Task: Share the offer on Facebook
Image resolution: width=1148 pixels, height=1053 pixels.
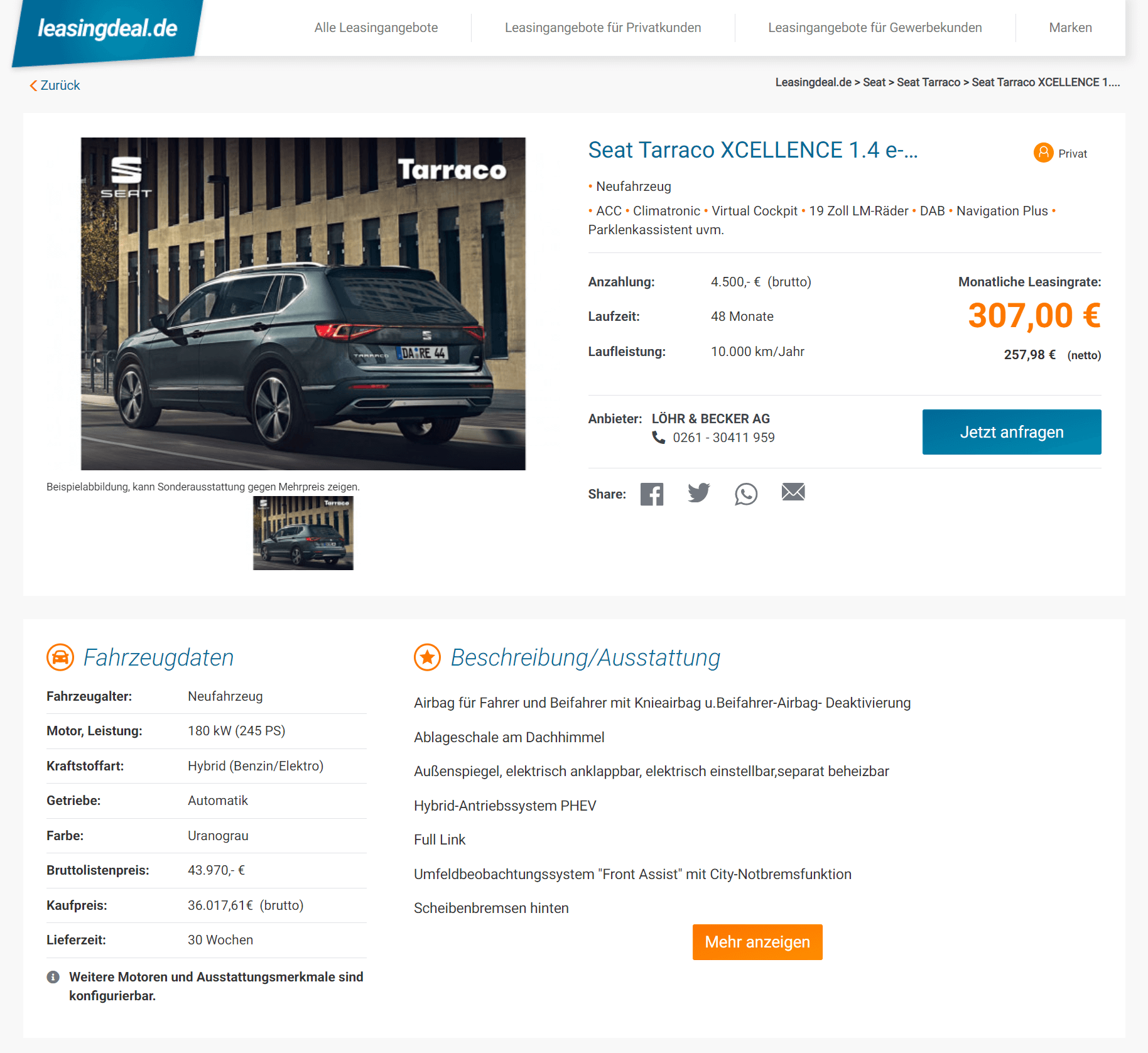Action: click(x=652, y=494)
